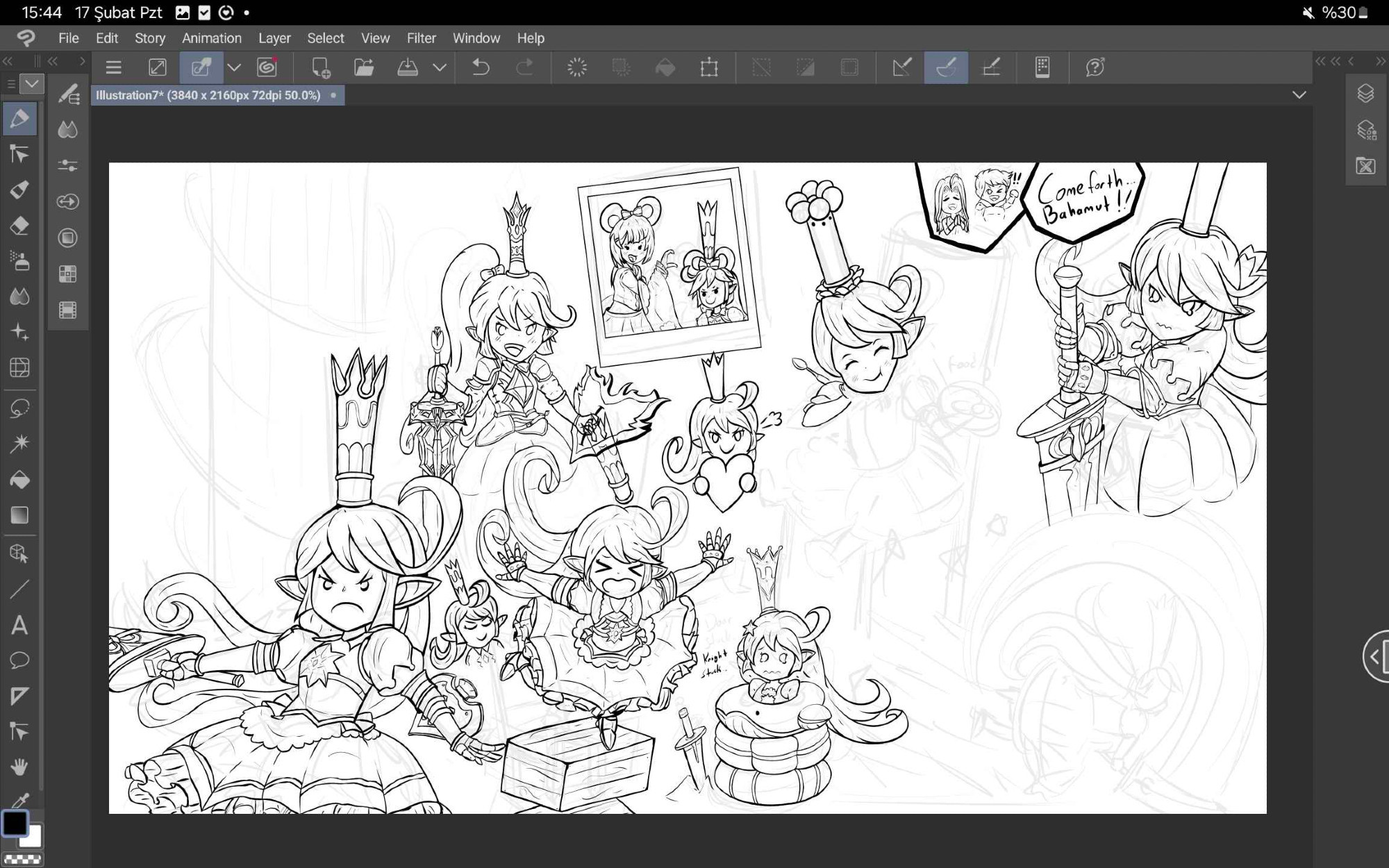The image size is (1389, 868).
Task: Click the Illustration7 canvas tab
Action: [x=208, y=95]
